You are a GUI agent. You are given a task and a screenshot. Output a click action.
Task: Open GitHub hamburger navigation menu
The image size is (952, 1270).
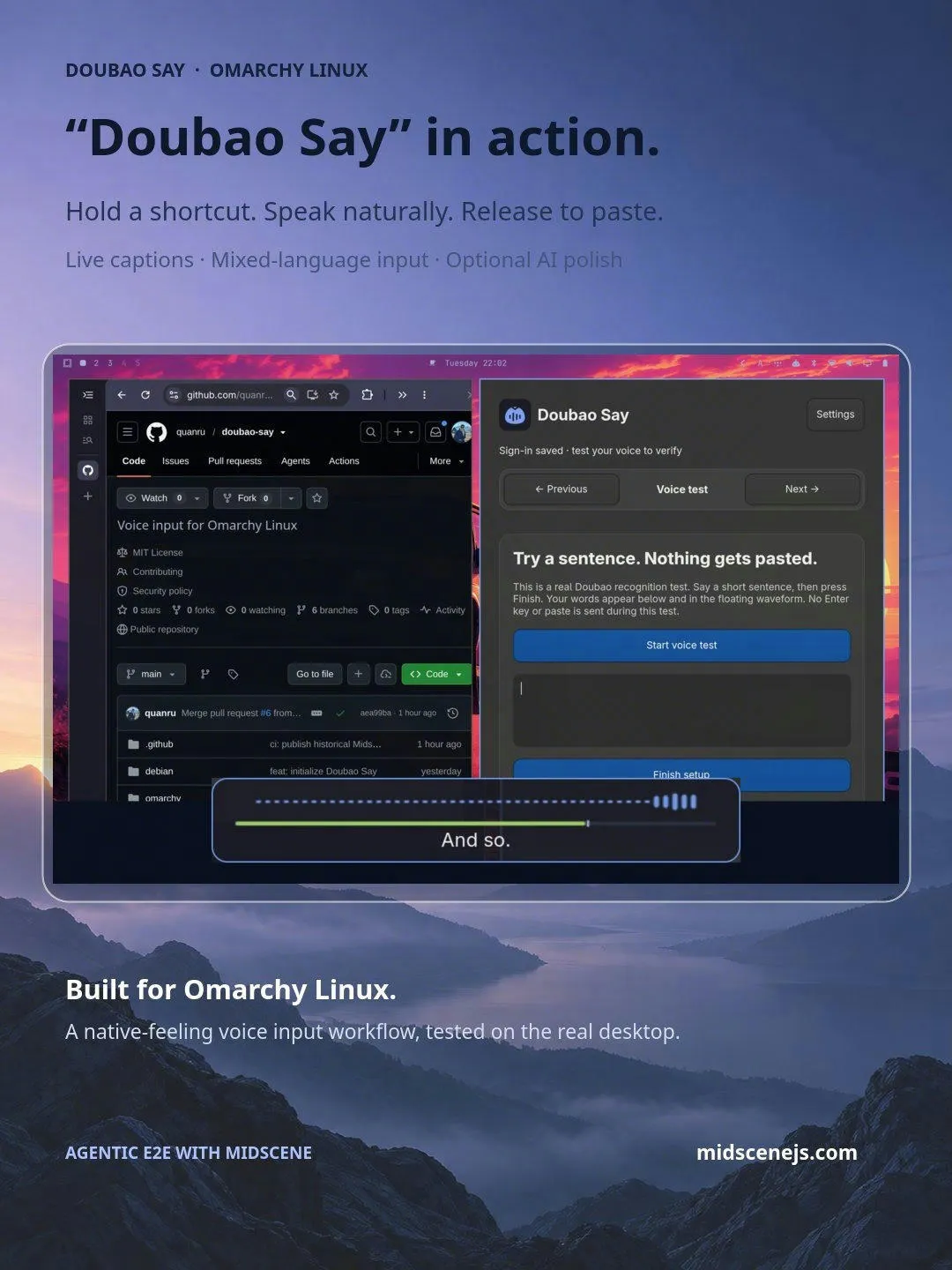[x=128, y=432]
